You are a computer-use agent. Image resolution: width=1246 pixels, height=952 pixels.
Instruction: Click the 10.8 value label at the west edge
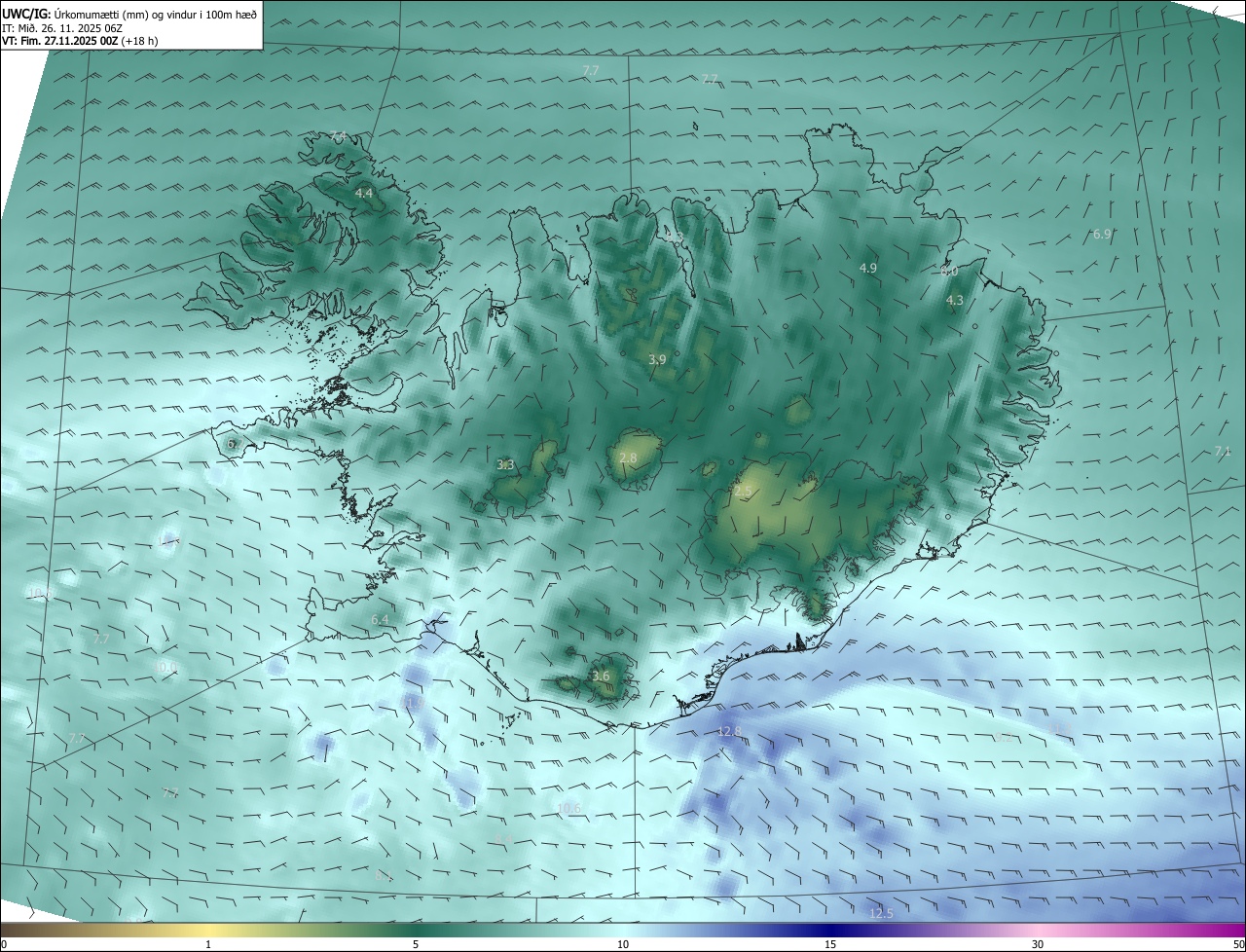coord(40,593)
